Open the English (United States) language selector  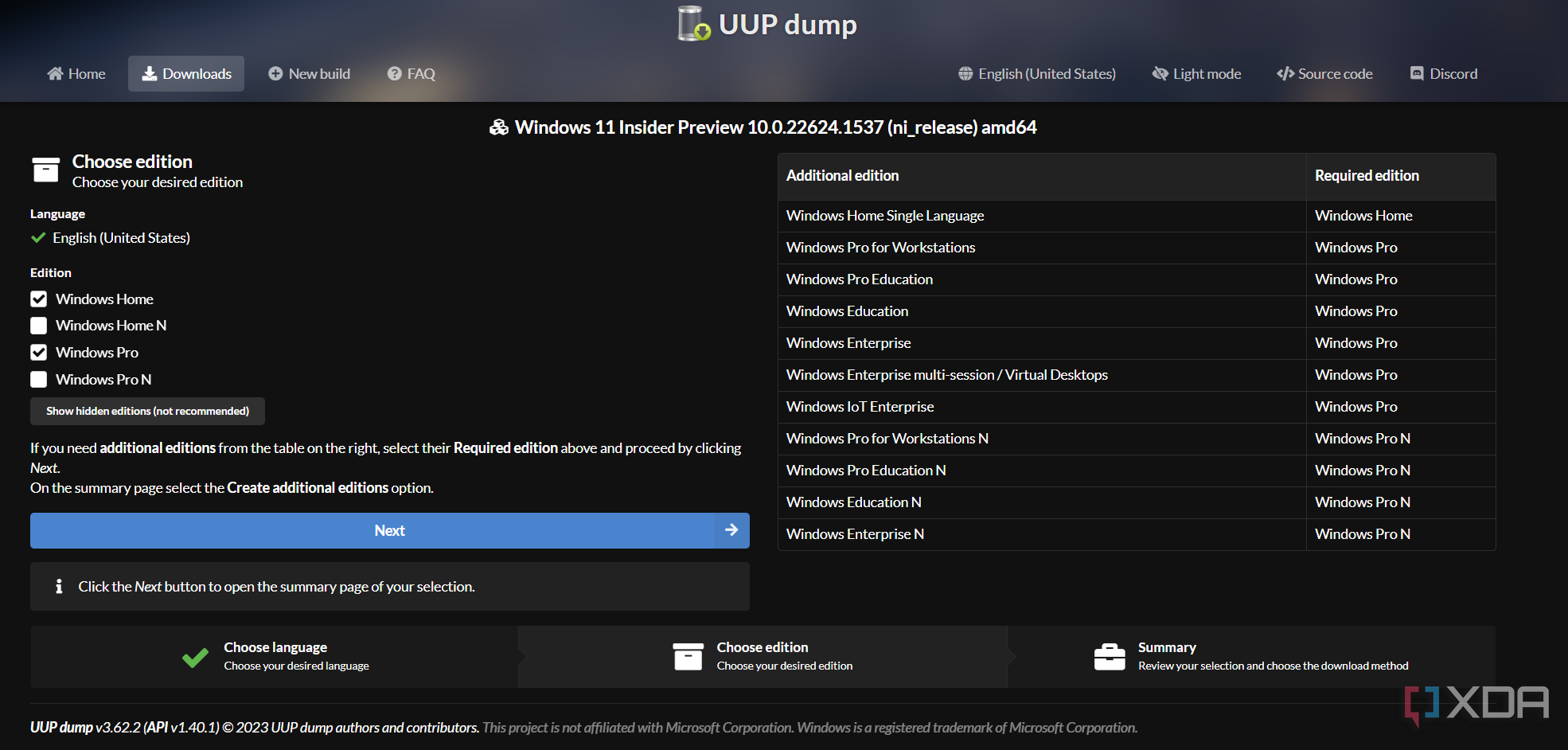(x=1037, y=73)
